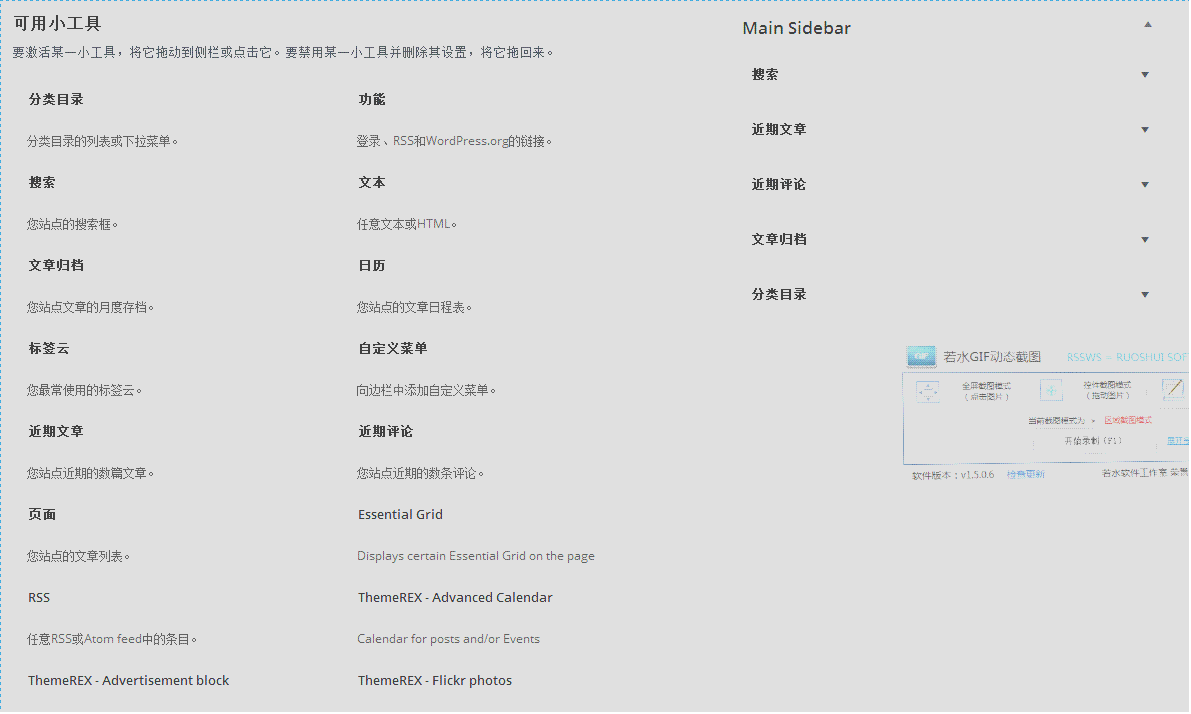Click description '您站点的文章列表。'
The height and width of the screenshot is (714, 1191).
click(78, 556)
